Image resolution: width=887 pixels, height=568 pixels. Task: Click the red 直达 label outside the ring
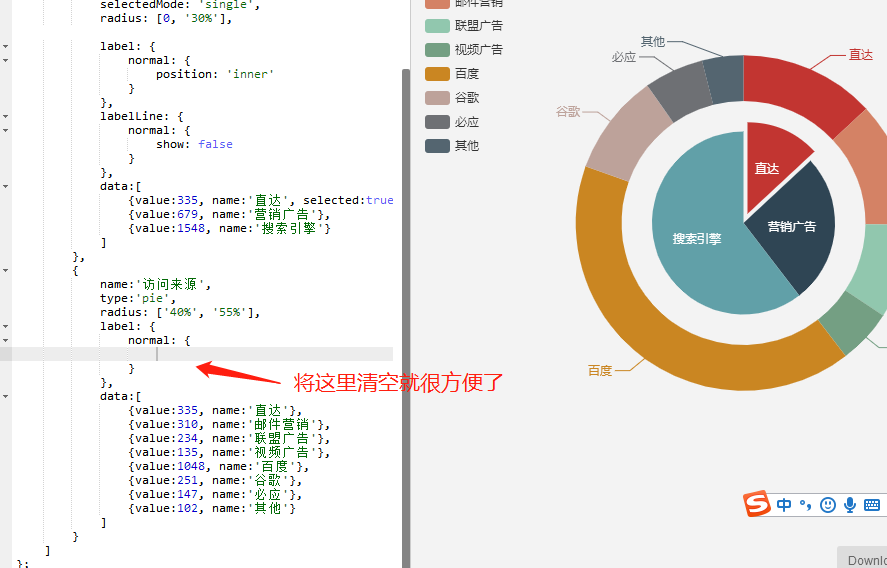(x=860, y=55)
